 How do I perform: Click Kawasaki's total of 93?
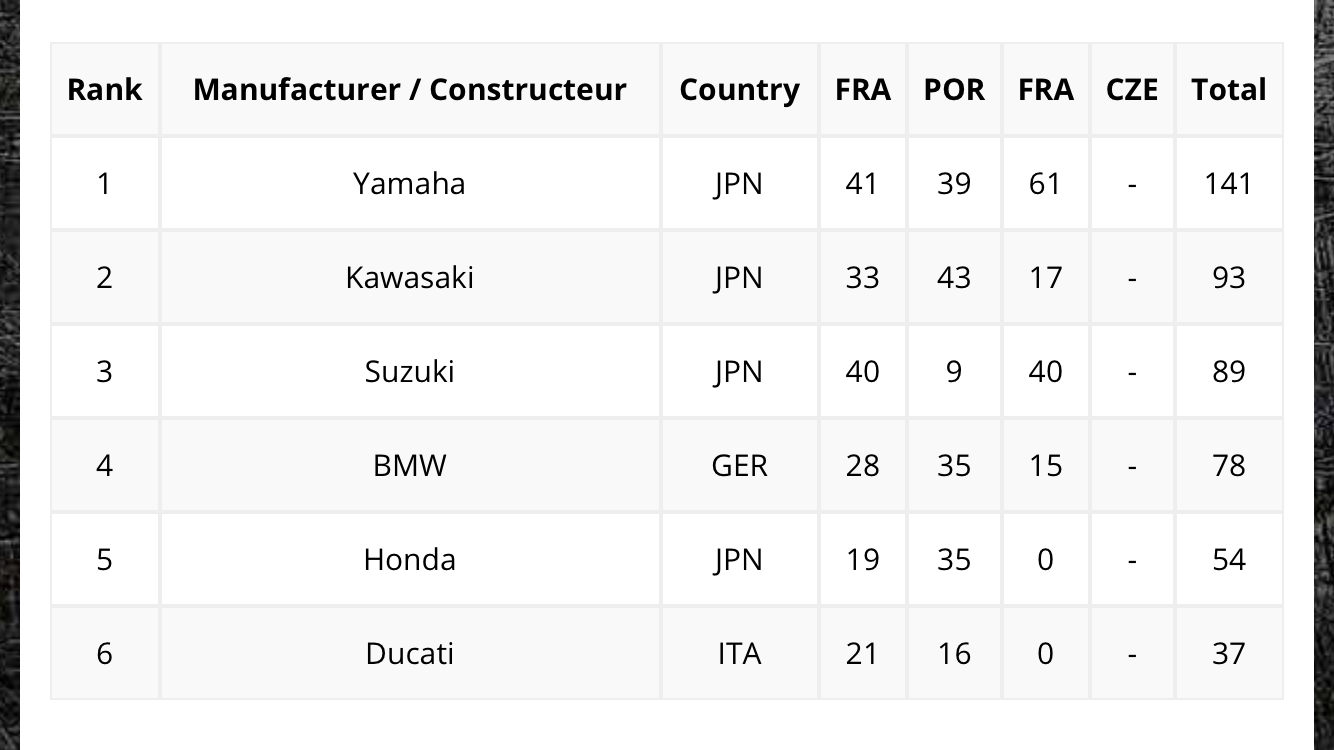(1228, 278)
